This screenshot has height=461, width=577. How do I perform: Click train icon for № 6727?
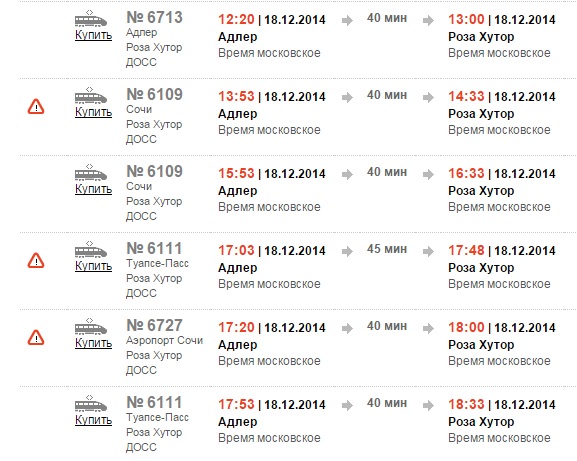pos(91,327)
